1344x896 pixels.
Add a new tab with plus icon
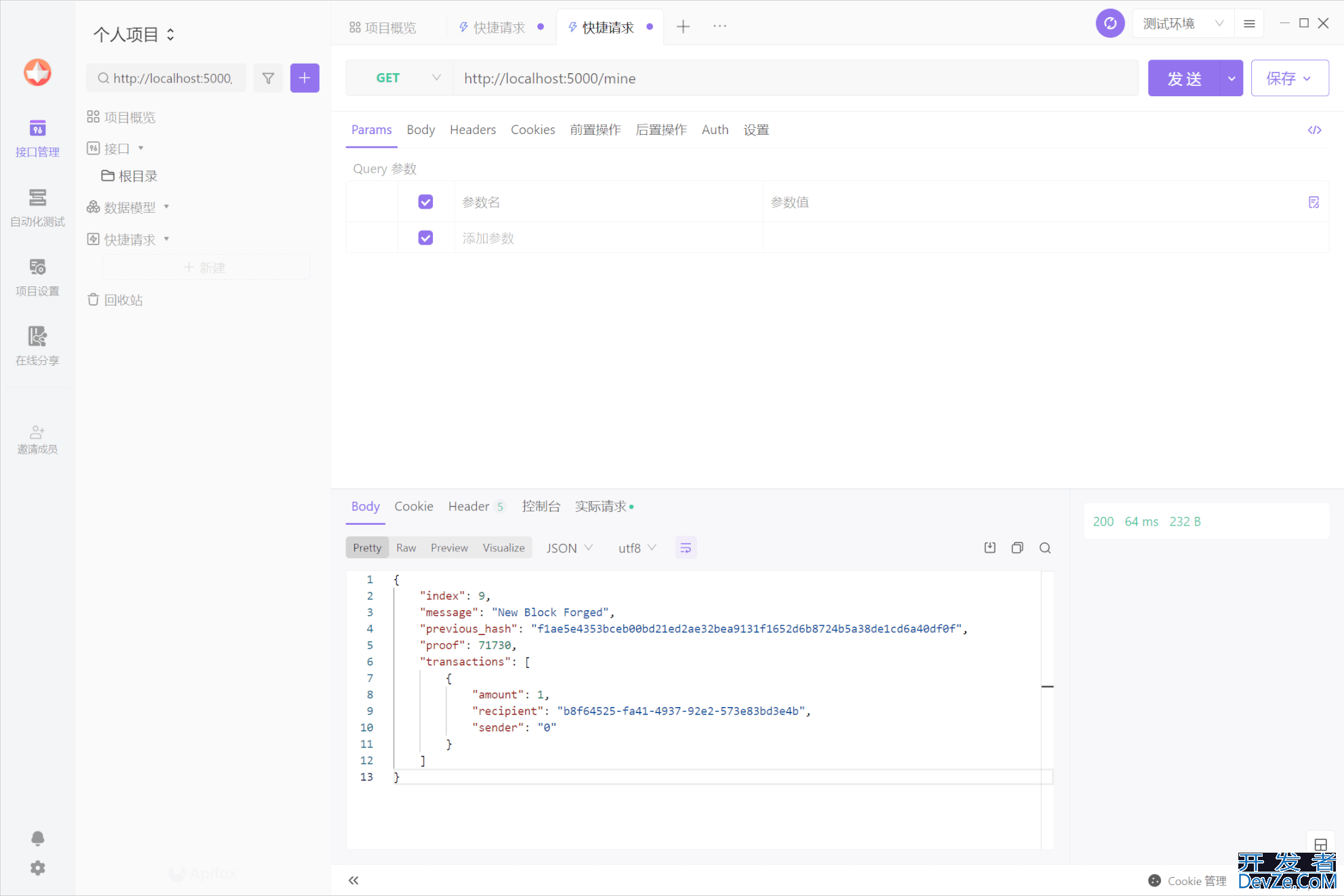[x=683, y=26]
